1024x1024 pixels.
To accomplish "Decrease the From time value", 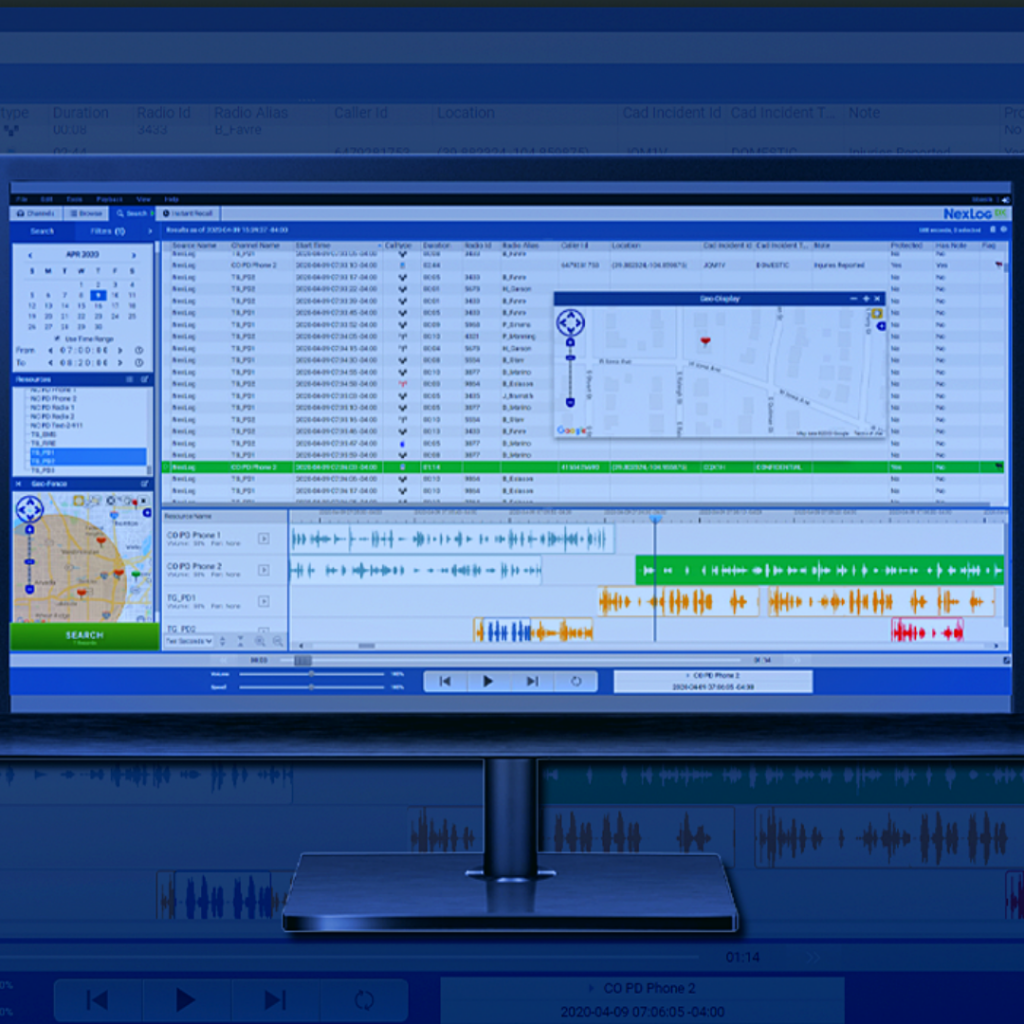I will (50, 351).
